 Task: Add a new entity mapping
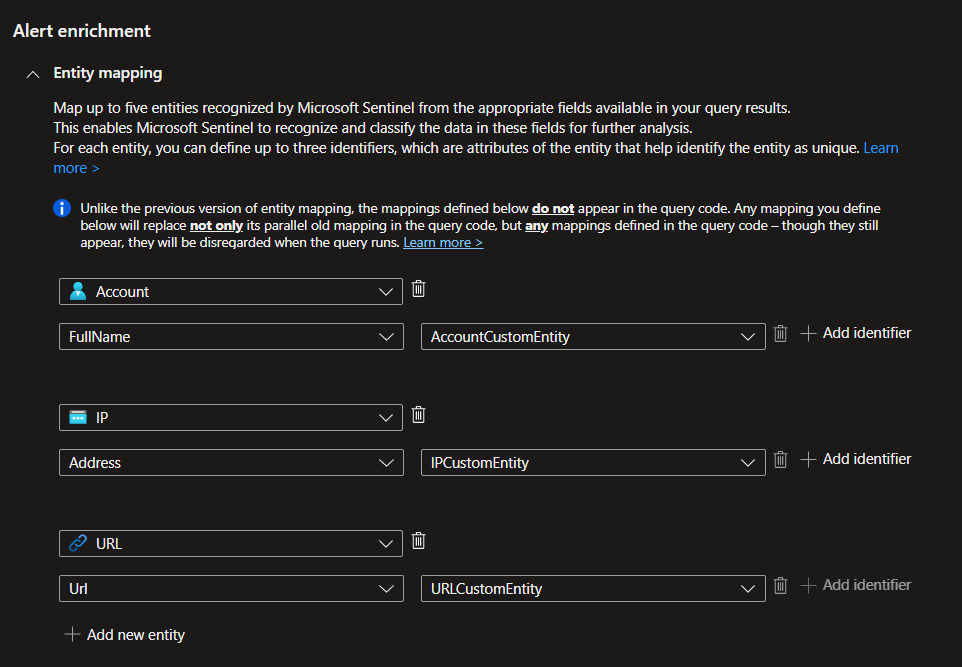125,634
